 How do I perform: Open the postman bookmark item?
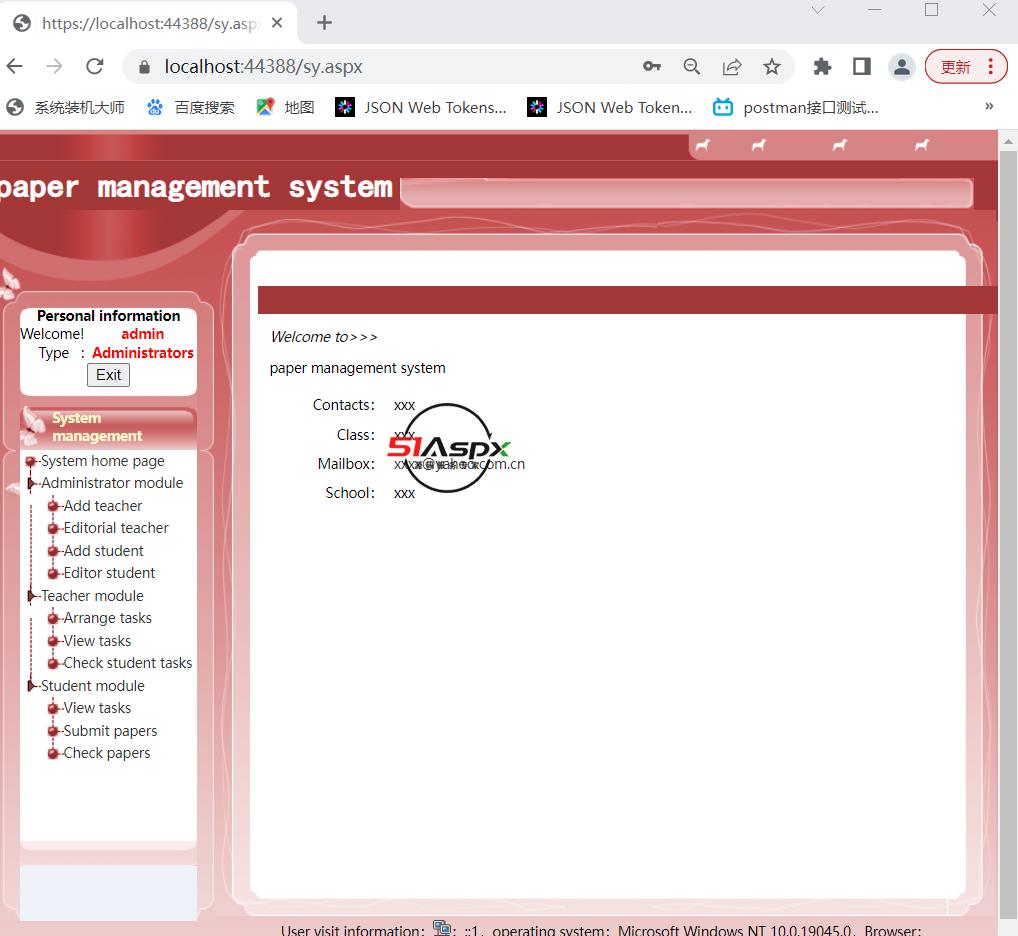[x=796, y=107]
